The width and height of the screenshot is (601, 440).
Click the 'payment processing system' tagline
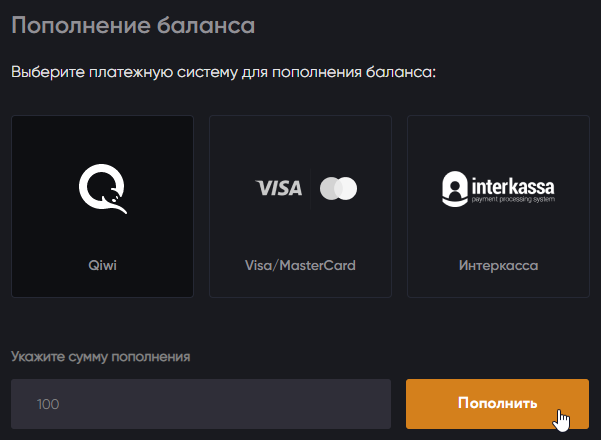(x=513, y=200)
